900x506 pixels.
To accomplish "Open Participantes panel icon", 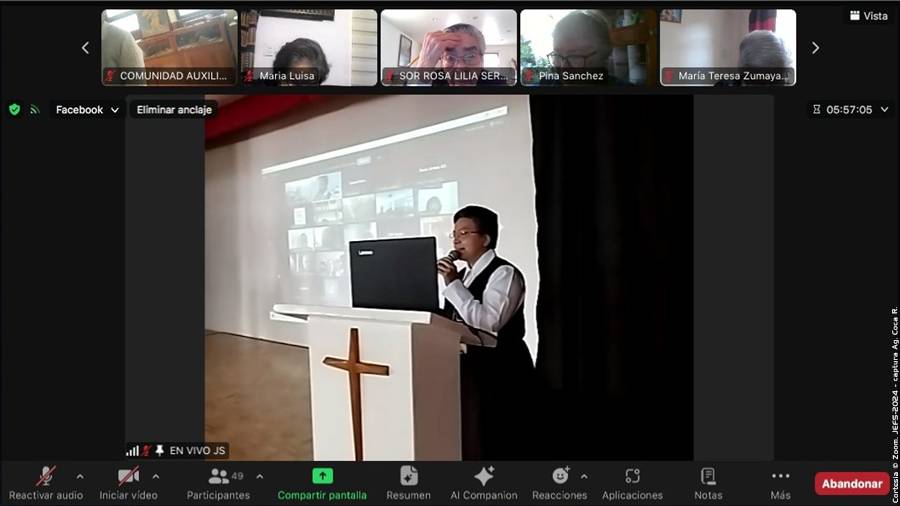I will click(218, 476).
